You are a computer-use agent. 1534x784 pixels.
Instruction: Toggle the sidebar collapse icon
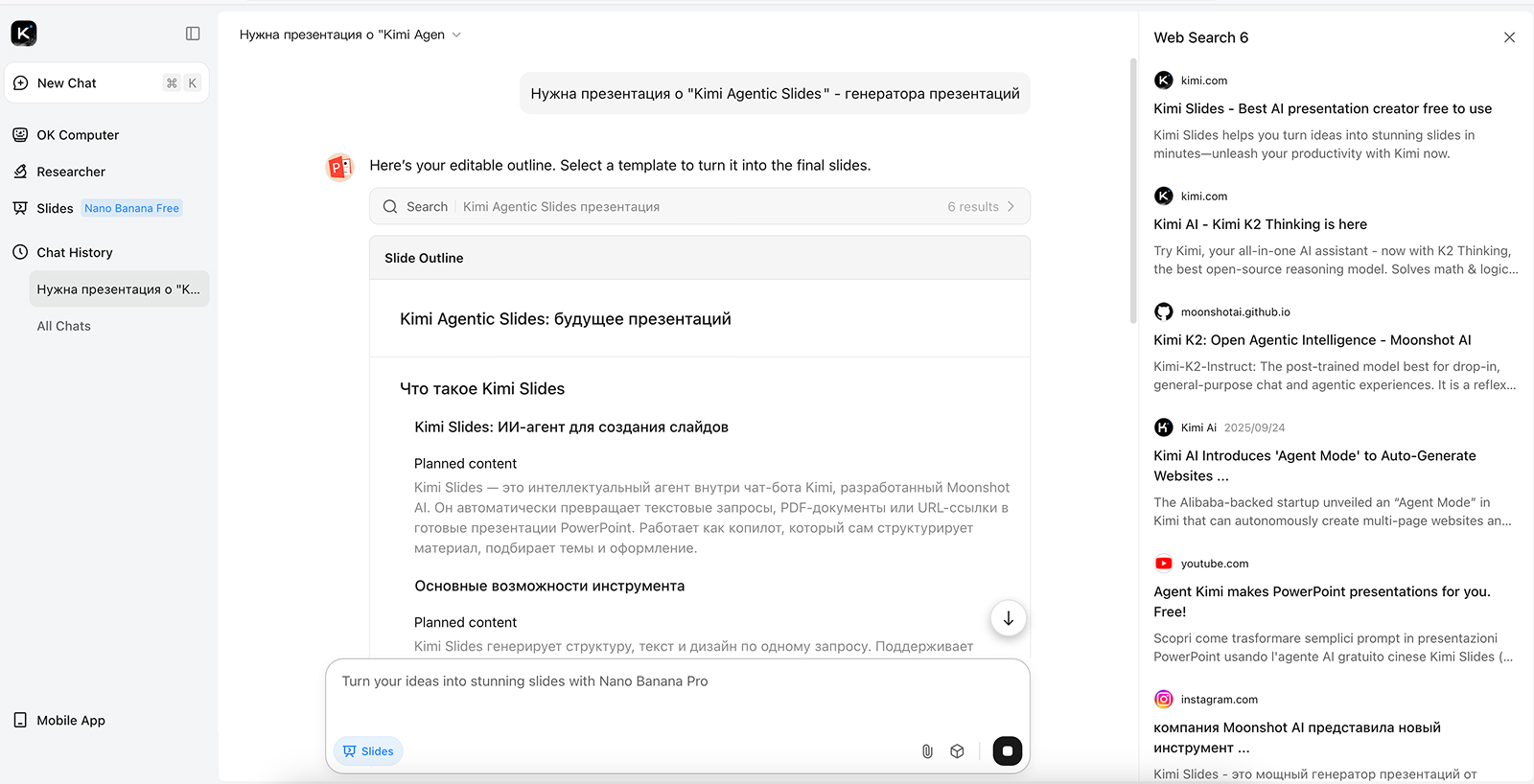(x=193, y=34)
